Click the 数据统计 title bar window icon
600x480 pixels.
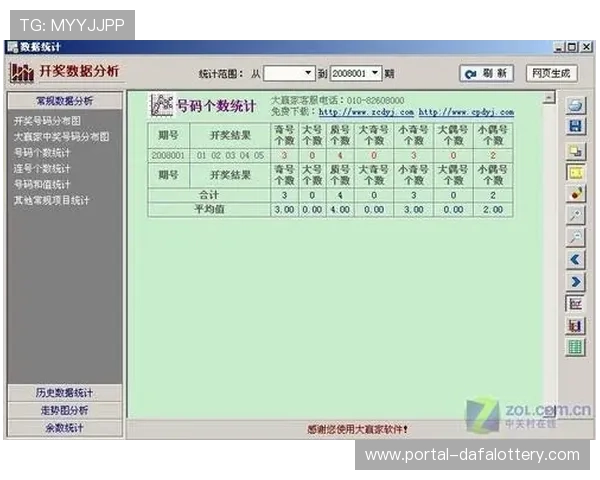13,47
